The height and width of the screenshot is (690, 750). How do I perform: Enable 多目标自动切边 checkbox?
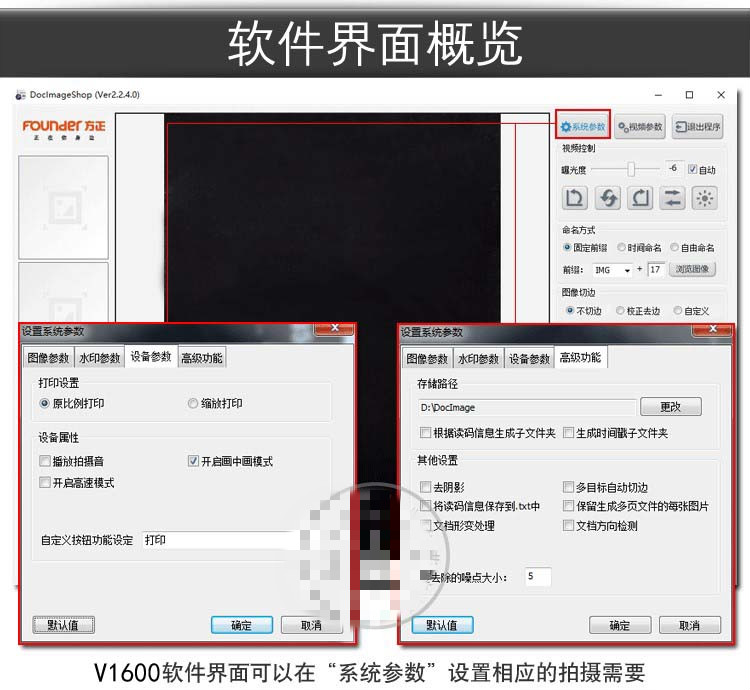(568, 487)
